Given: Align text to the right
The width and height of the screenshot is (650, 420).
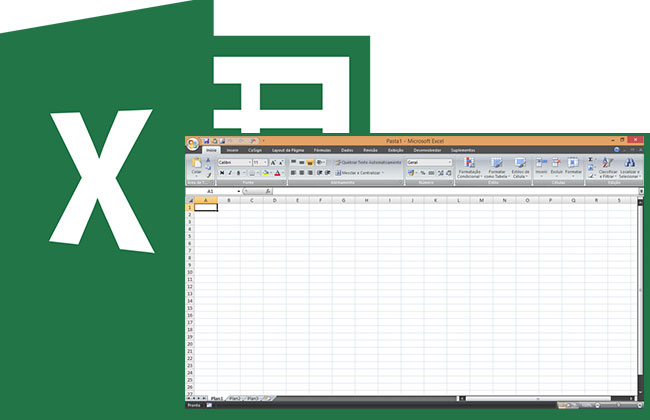Looking at the screenshot, I should point(310,172).
